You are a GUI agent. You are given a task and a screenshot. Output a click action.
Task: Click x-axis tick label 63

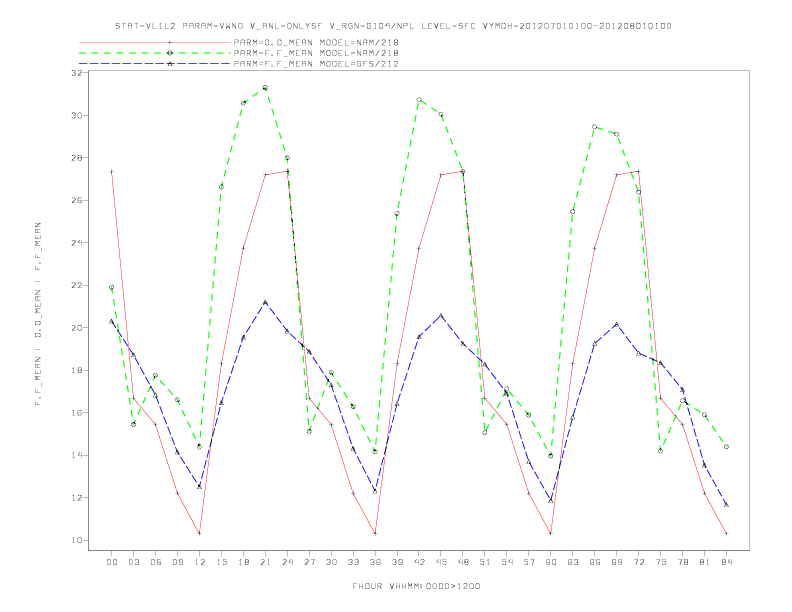point(573,562)
